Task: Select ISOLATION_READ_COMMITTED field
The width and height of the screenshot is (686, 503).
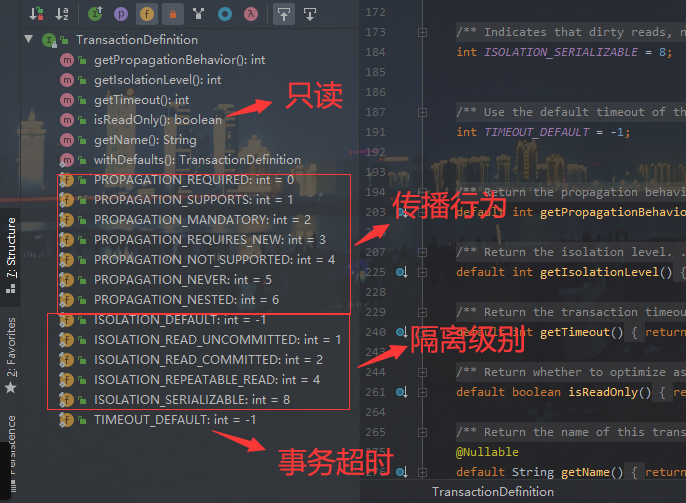Action: pyautogui.click(x=208, y=360)
